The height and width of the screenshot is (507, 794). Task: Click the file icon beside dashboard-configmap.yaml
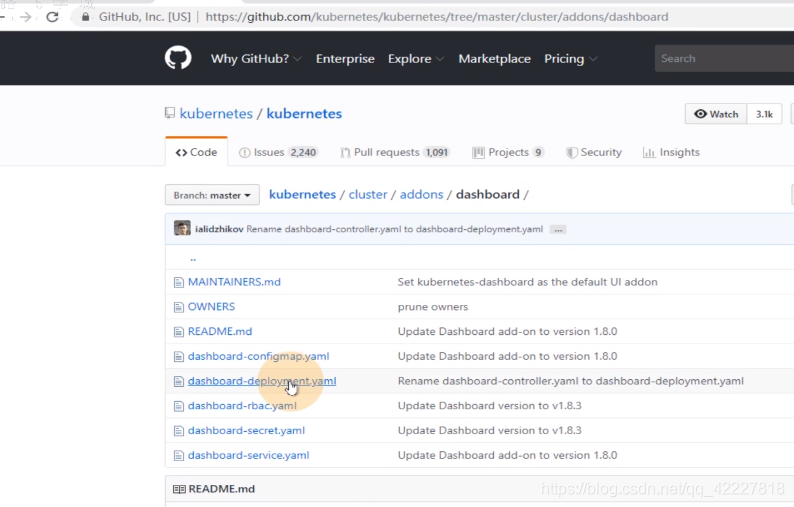(178, 357)
